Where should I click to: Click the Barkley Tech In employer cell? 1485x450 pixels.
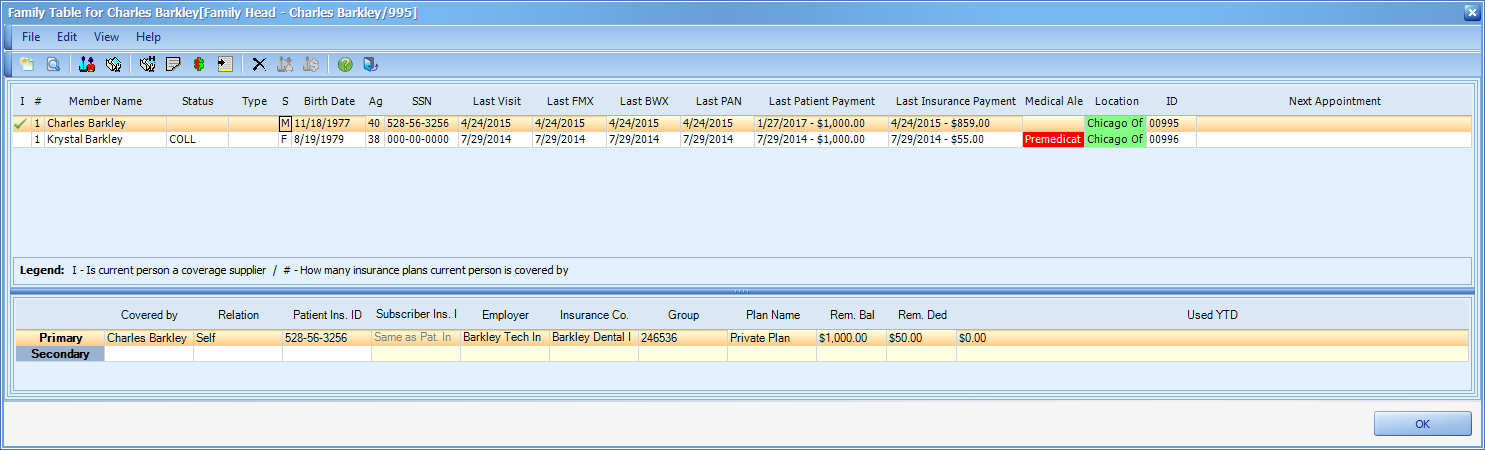tap(504, 338)
